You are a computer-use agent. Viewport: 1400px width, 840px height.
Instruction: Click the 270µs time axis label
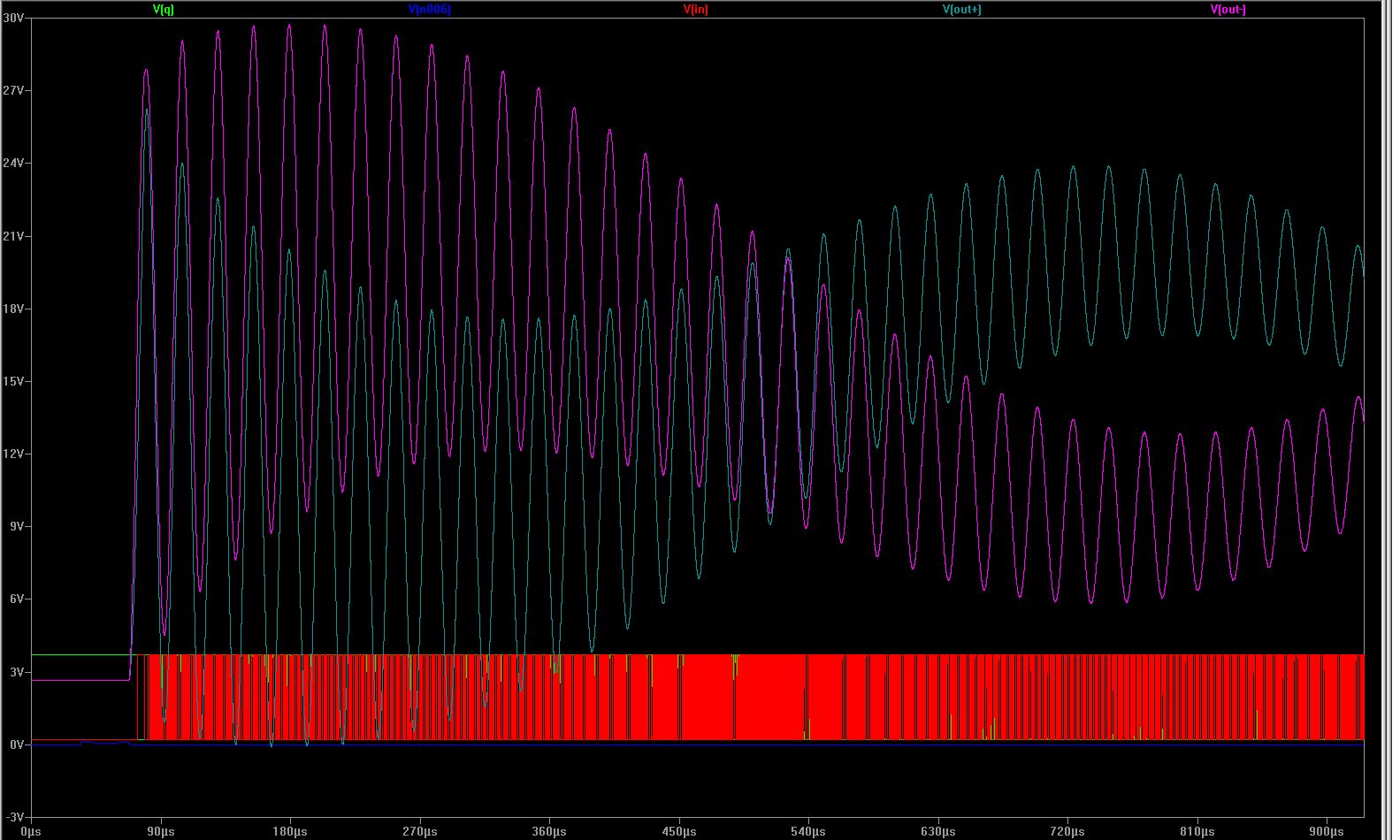click(419, 832)
